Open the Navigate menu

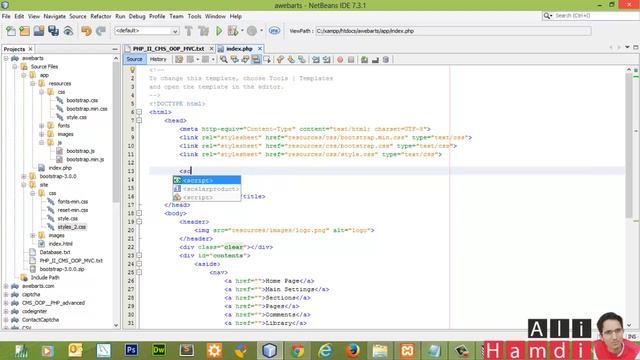[x=55, y=16]
